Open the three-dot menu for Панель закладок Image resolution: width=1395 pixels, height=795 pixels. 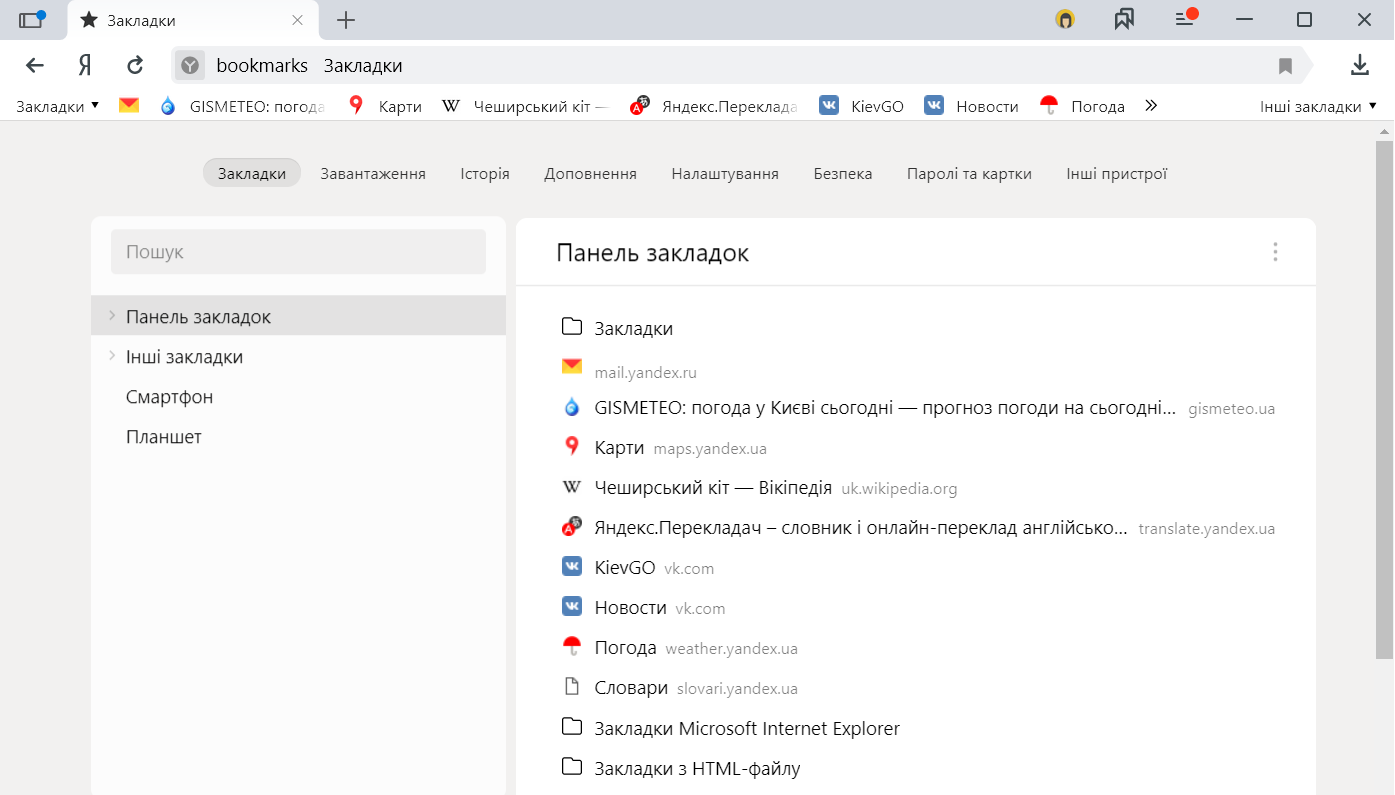coord(1275,252)
